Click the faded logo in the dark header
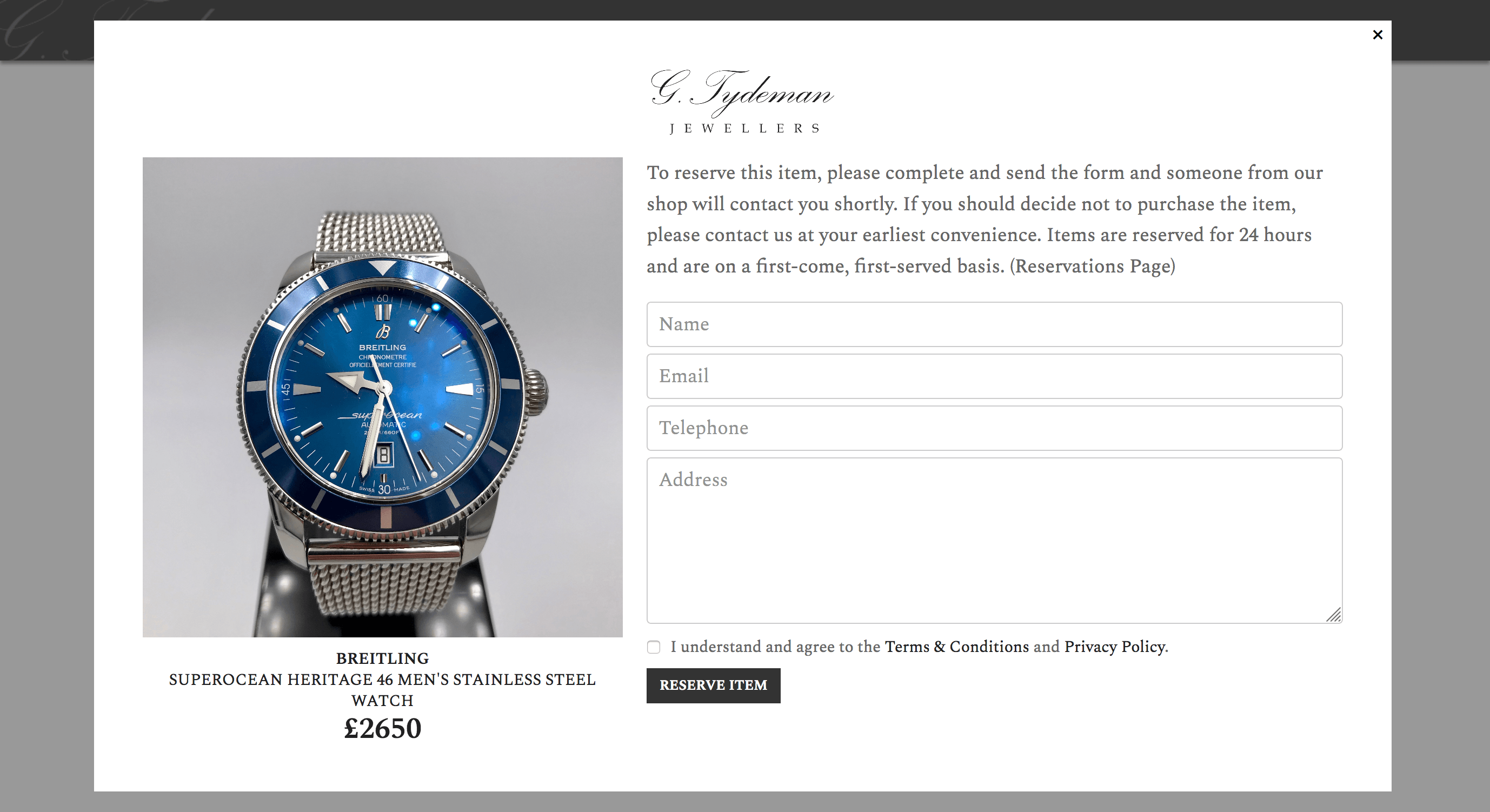 tap(46, 30)
